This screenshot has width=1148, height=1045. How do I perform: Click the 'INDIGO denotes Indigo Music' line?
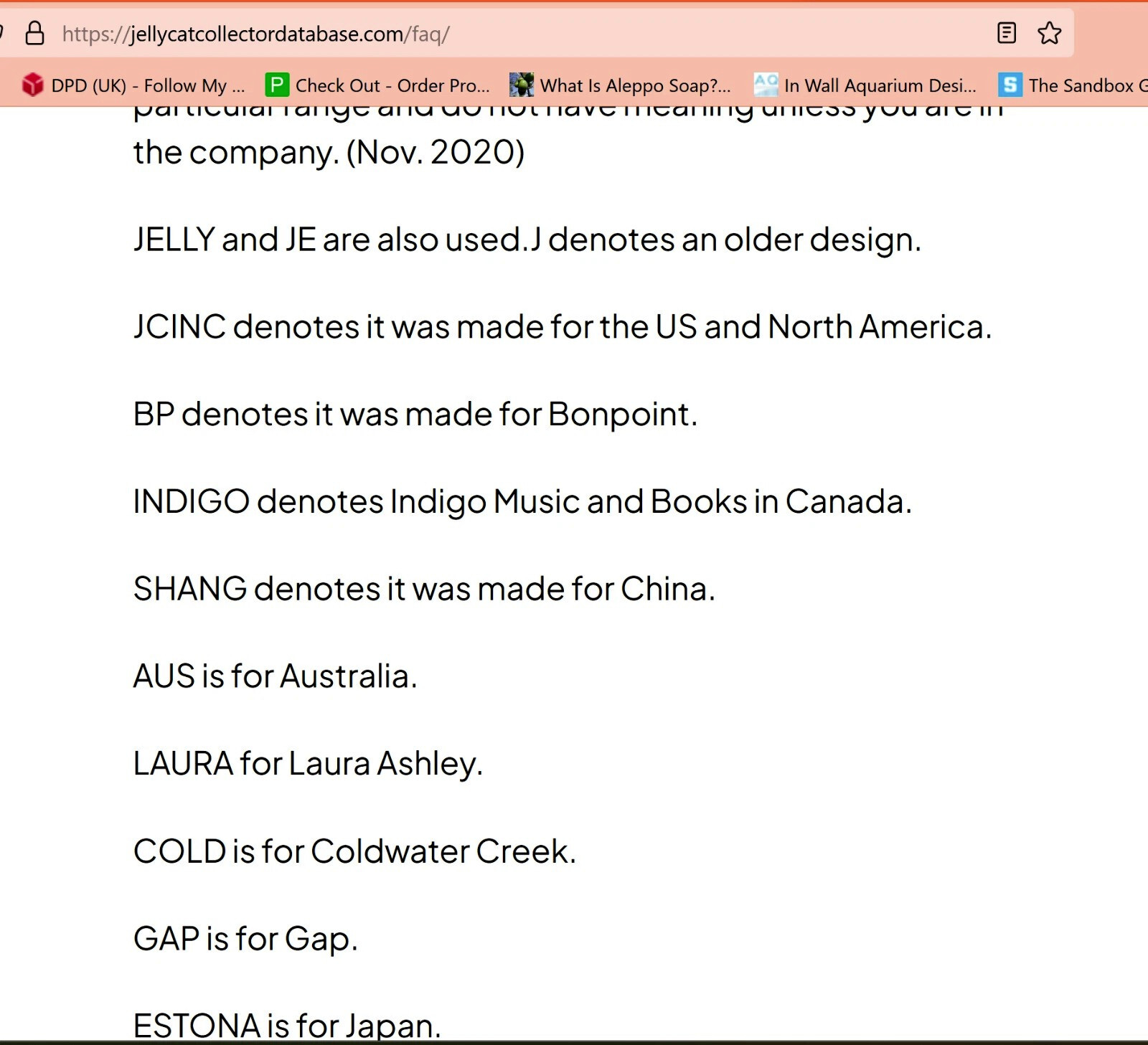click(522, 502)
